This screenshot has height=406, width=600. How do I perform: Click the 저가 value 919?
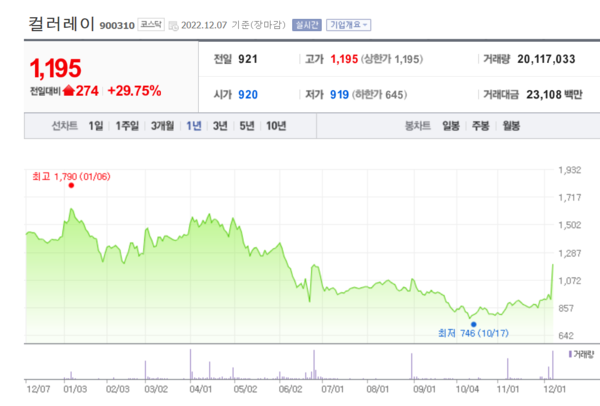click(339, 95)
